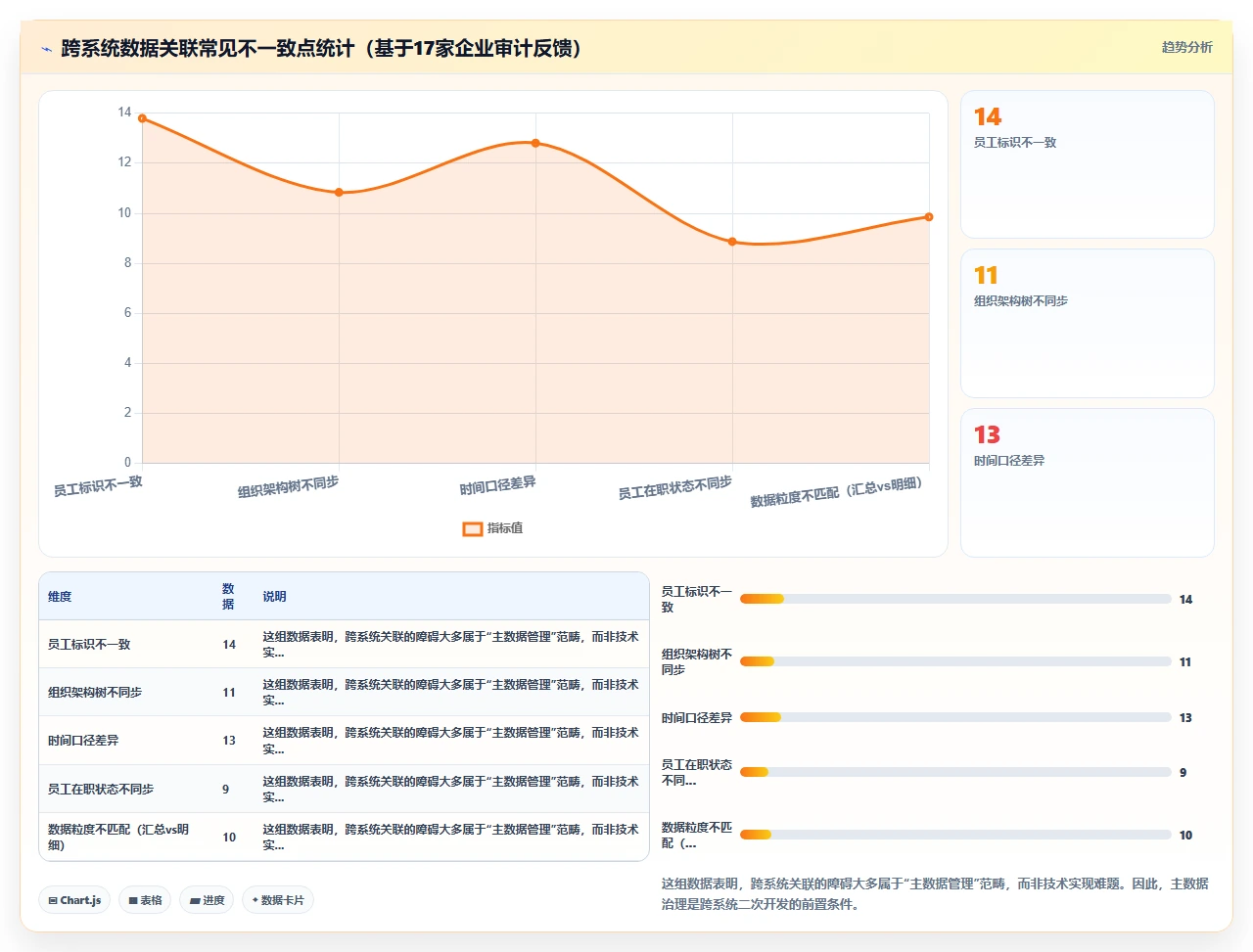Open the stat card showing 11 组织架构树不同步
Viewport: 1253px width, 952px height.
tap(1088, 323)
